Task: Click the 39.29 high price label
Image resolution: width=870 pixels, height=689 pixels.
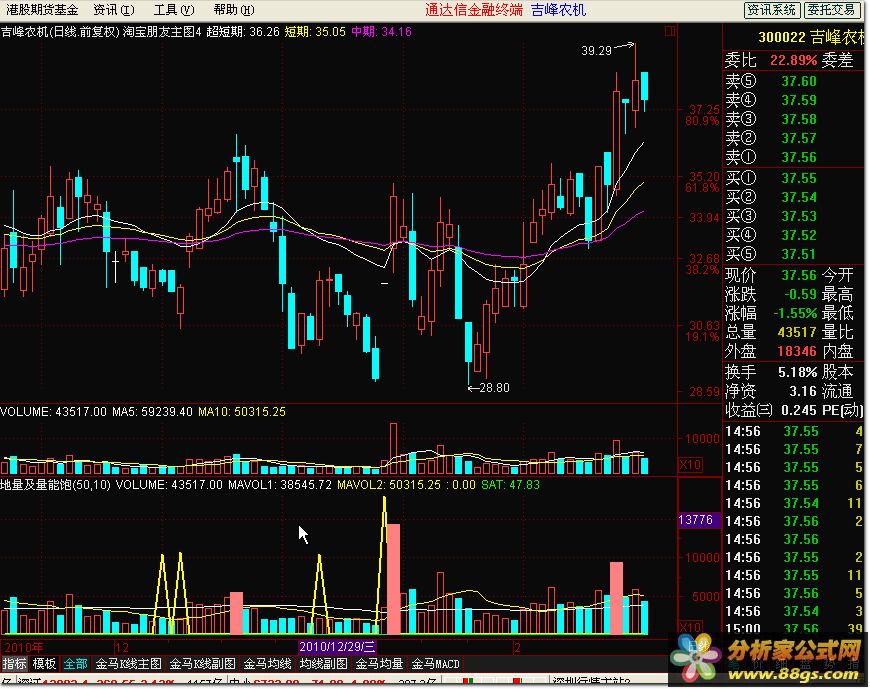Action: pyautogui.click(x=596, y=50)
